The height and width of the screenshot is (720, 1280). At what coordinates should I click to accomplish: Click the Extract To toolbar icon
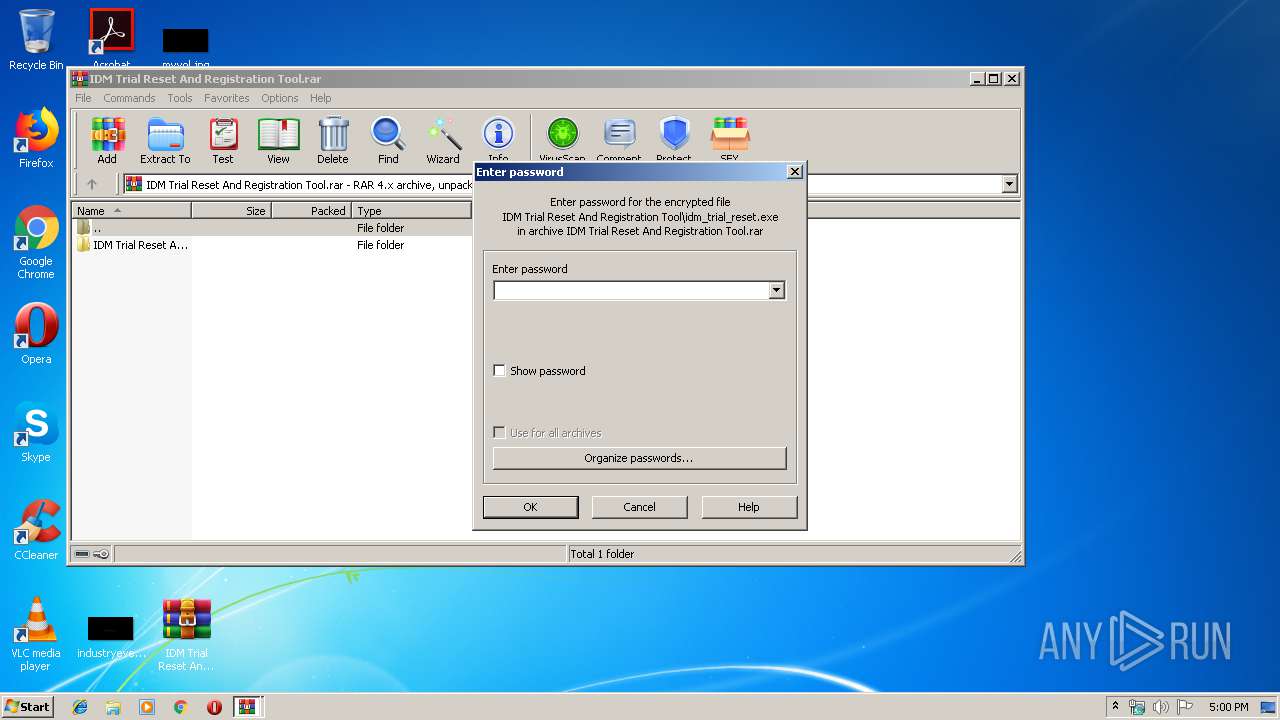pyautogui.click(x=165, y=140)
